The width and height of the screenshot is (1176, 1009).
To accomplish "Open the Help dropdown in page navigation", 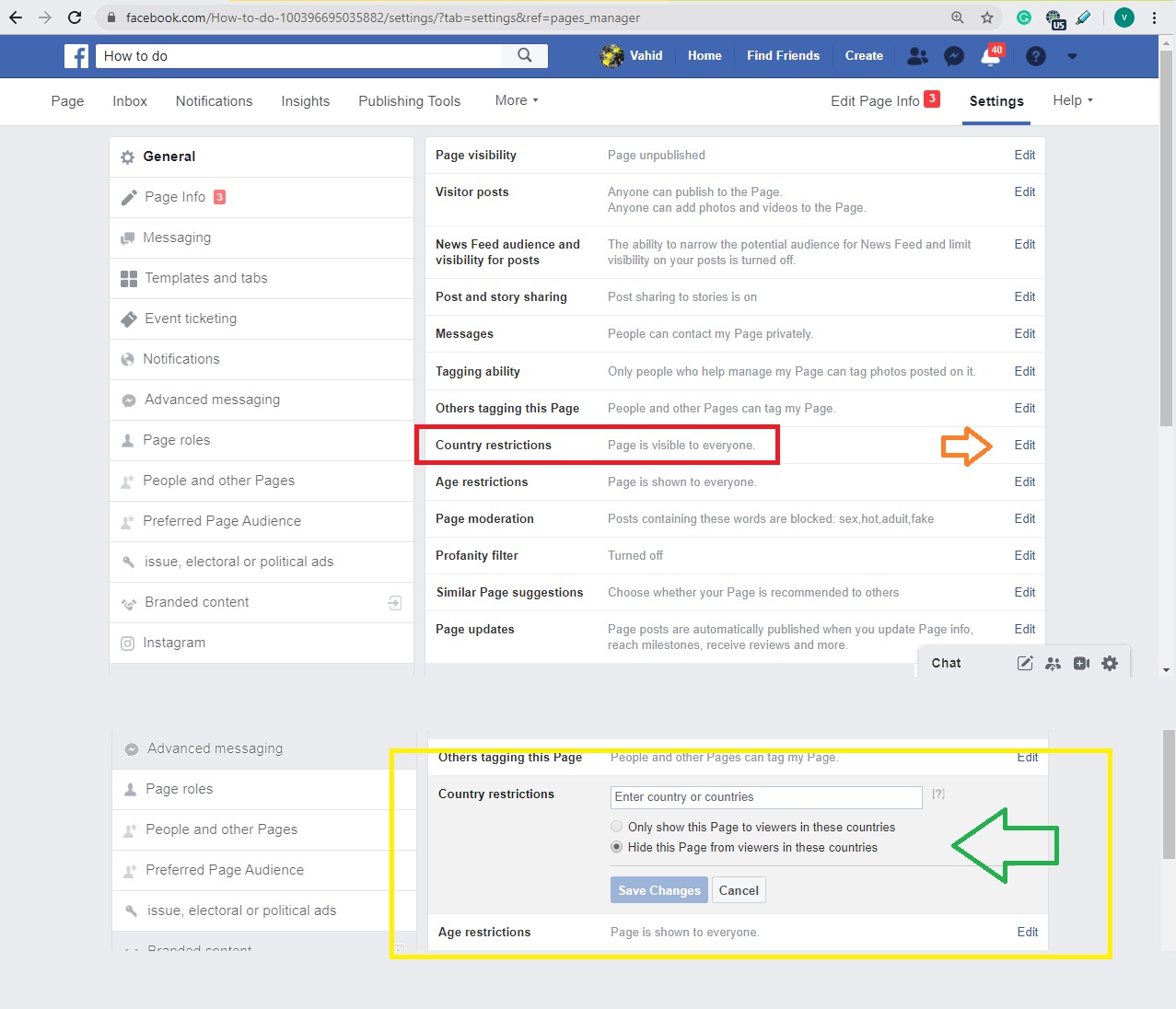I will (x=1073, y=100).
